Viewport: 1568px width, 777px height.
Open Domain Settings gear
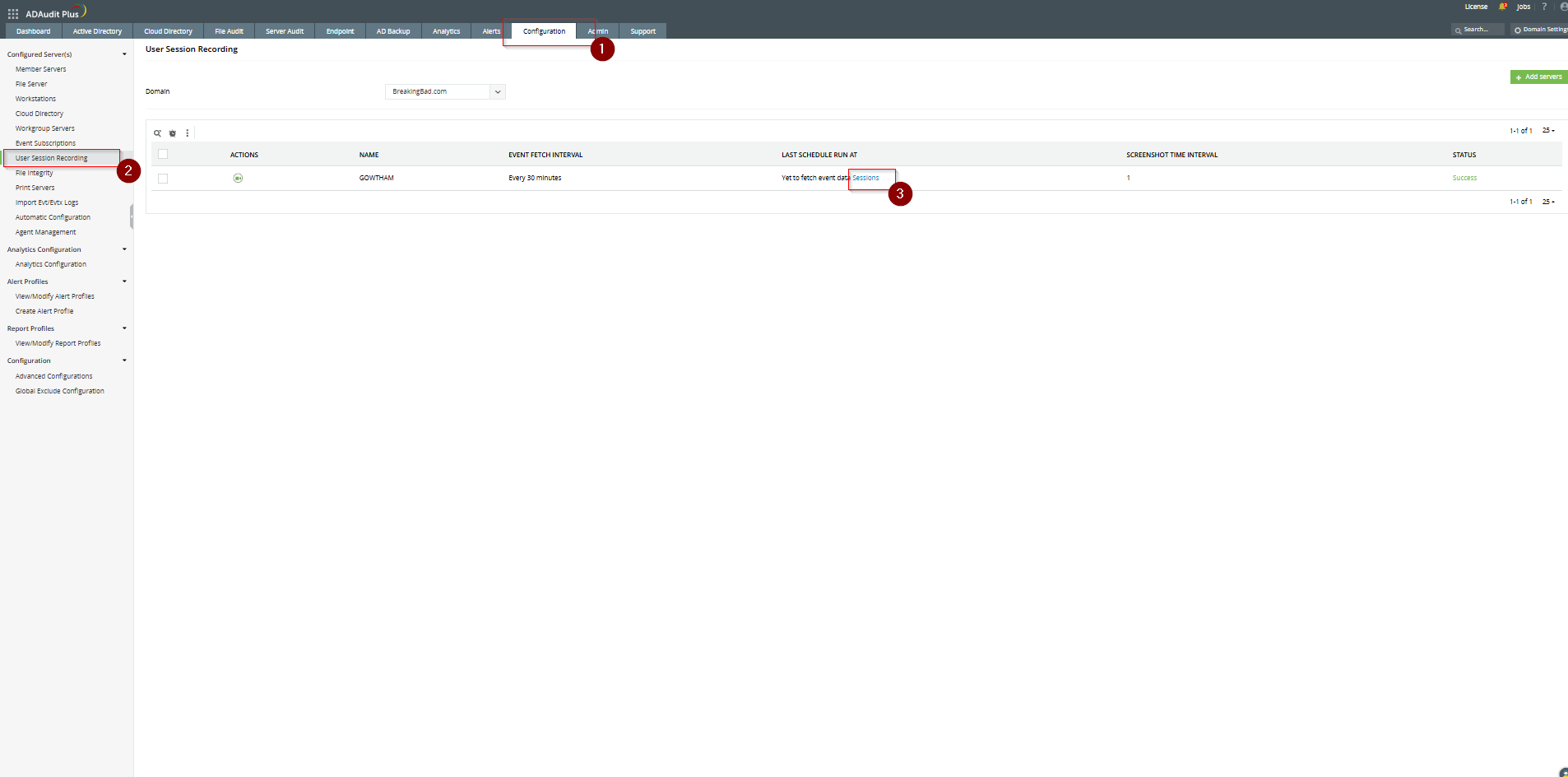pyautogui.click(x=1540, y=30)
